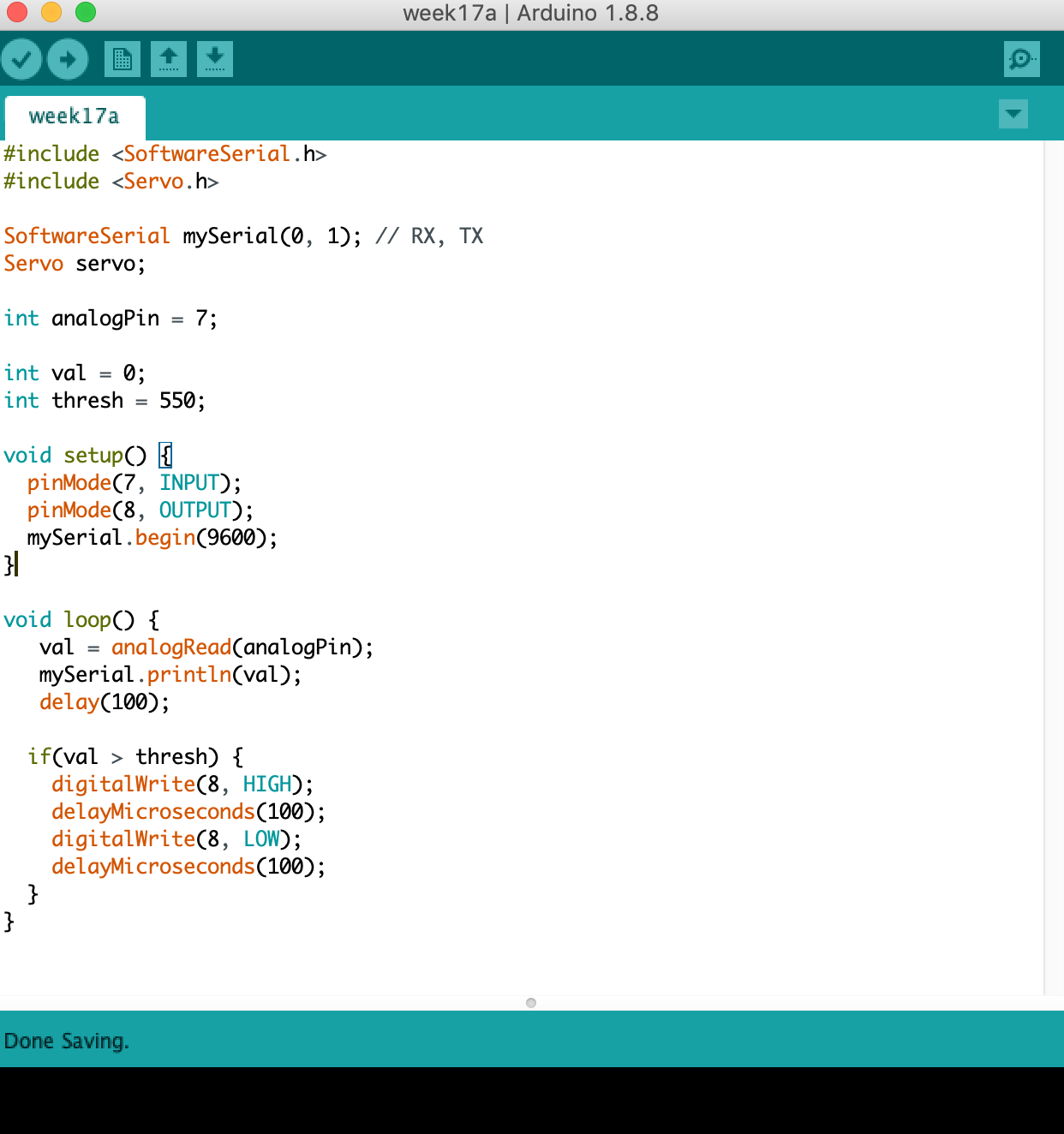
Task: Open a sketch with the up-arrow icon
Action: click(x=169, y=59)
